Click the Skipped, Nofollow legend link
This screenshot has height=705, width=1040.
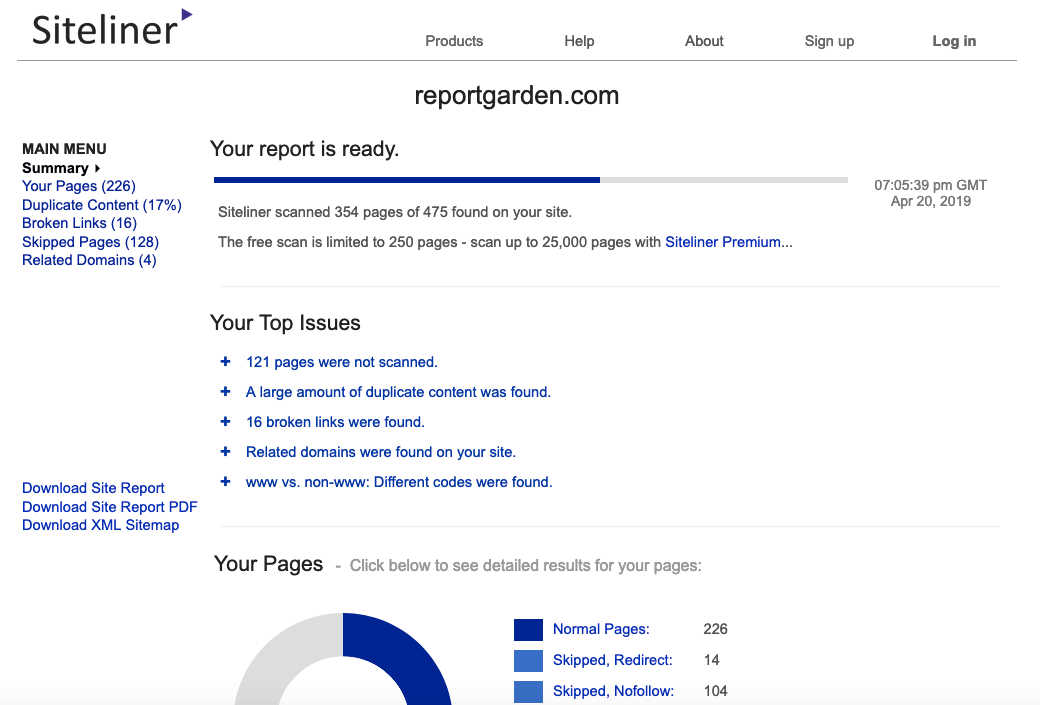tap(614, 691)
